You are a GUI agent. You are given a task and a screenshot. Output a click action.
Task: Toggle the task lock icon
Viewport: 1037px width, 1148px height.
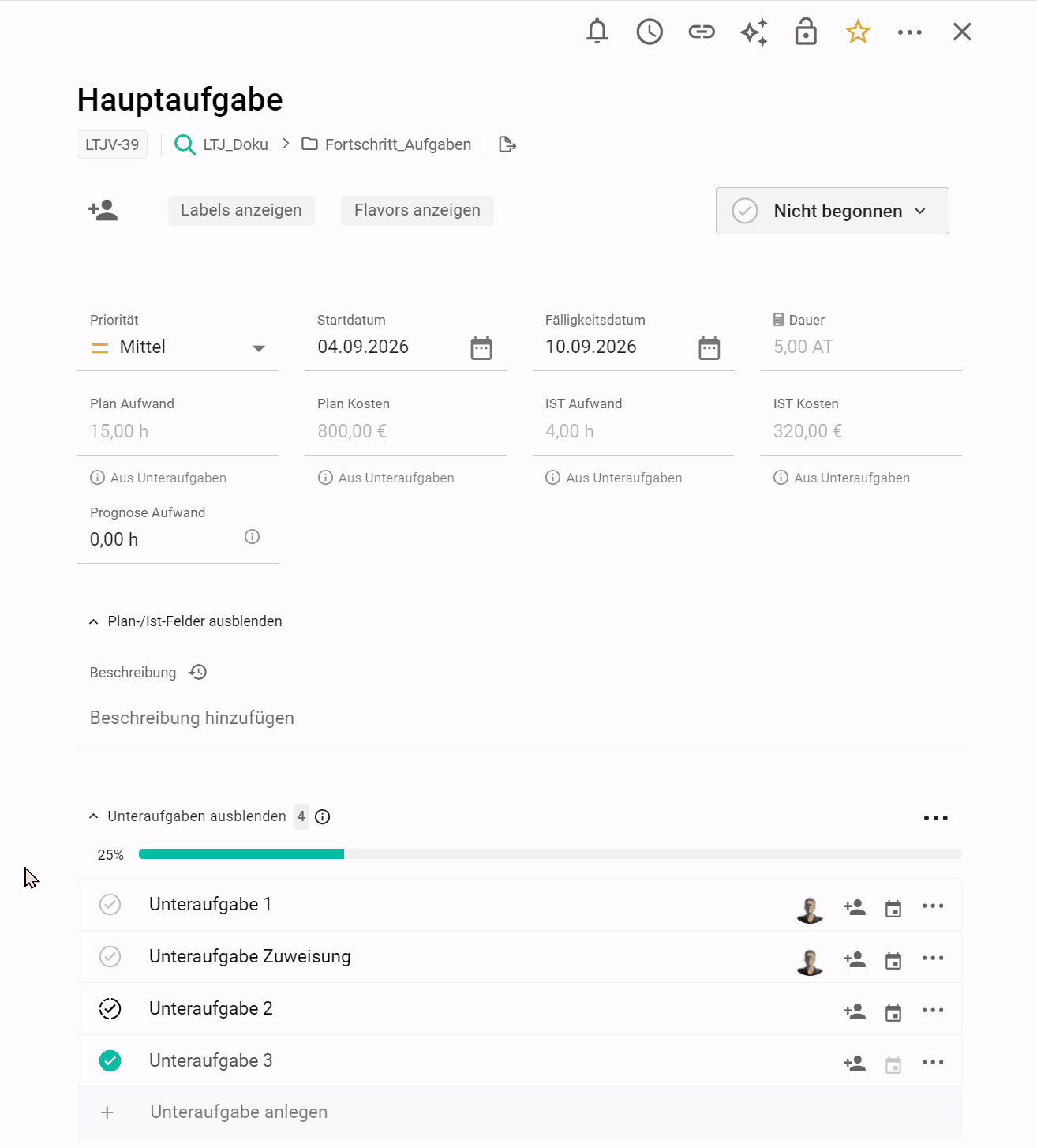pyautogui.click(x=806, y=32)
